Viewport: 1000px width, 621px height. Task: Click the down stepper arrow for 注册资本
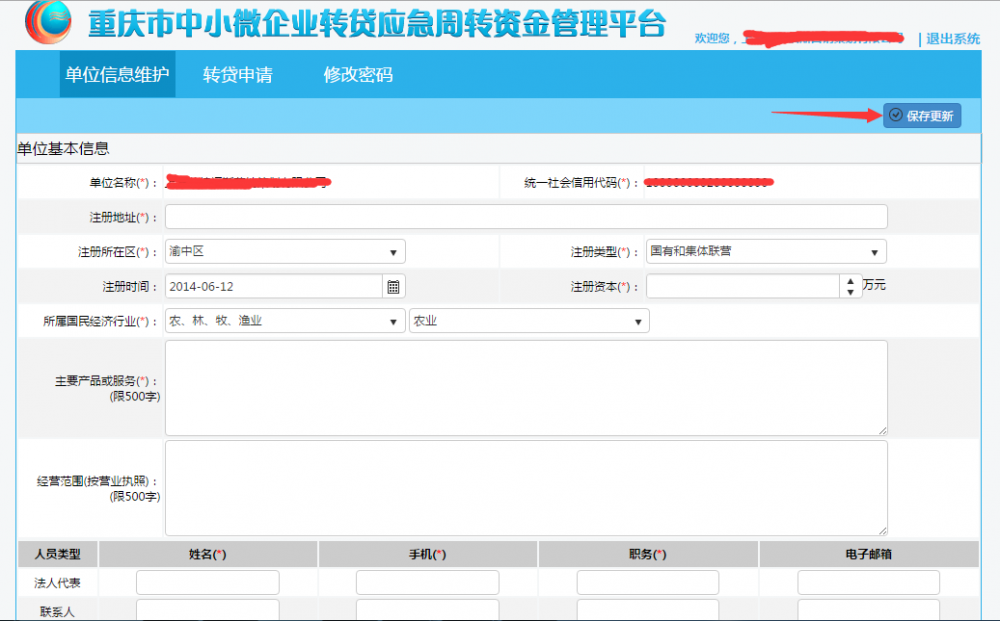849,291
